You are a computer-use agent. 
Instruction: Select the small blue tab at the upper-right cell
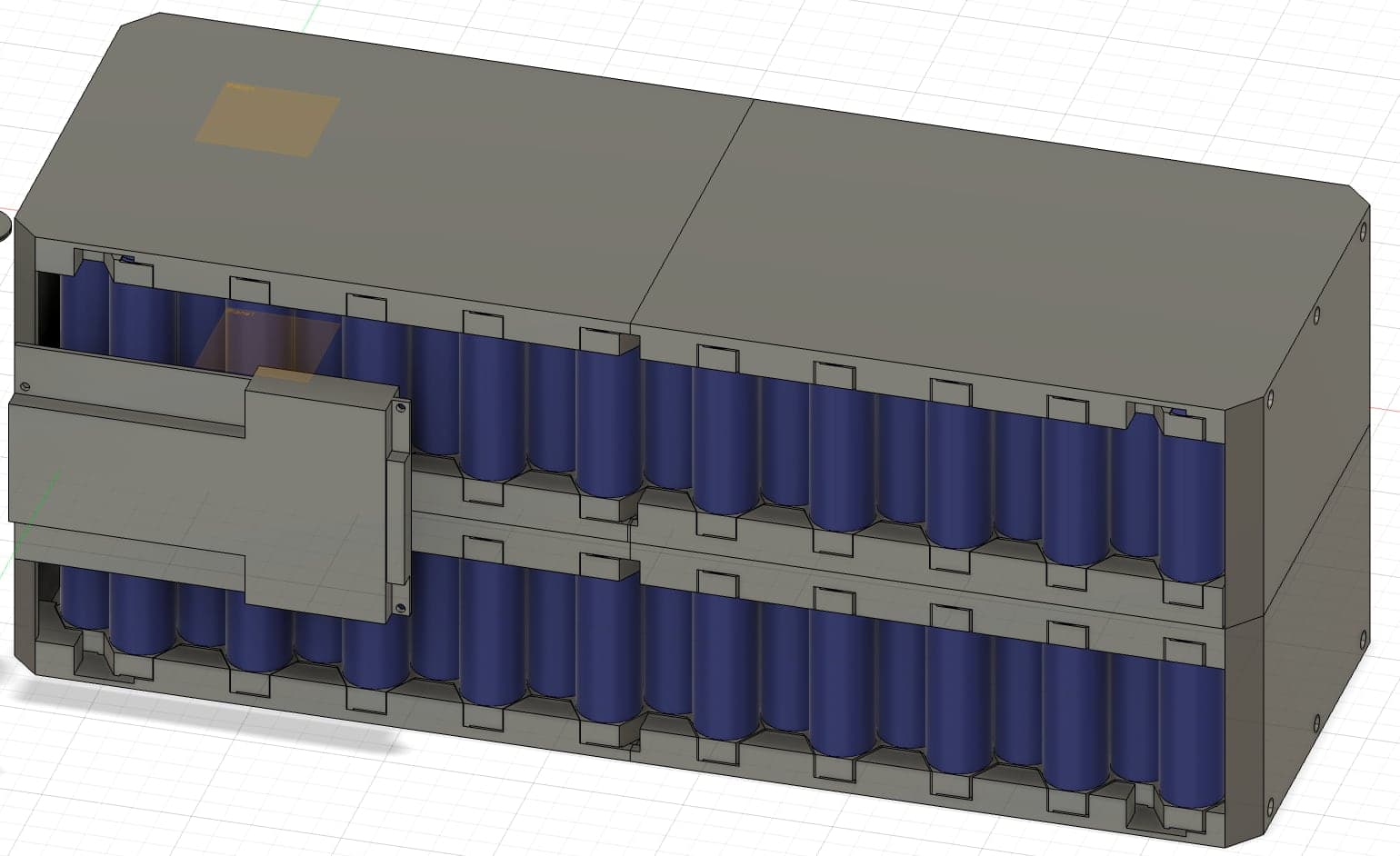point(1177,413)
